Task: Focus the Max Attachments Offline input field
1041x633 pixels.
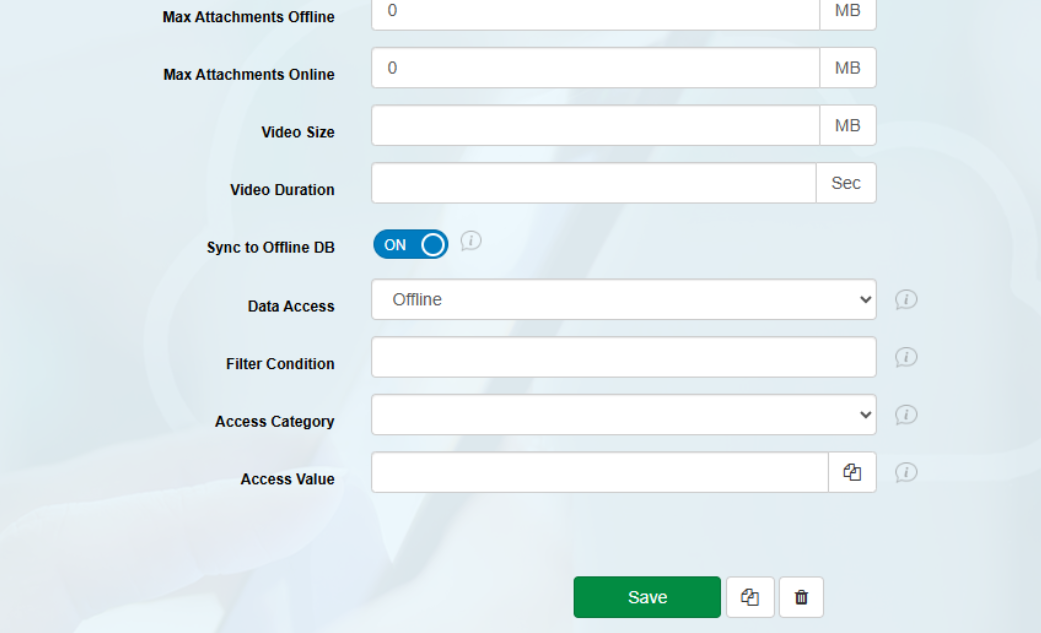Action: [x=595, y=12]
